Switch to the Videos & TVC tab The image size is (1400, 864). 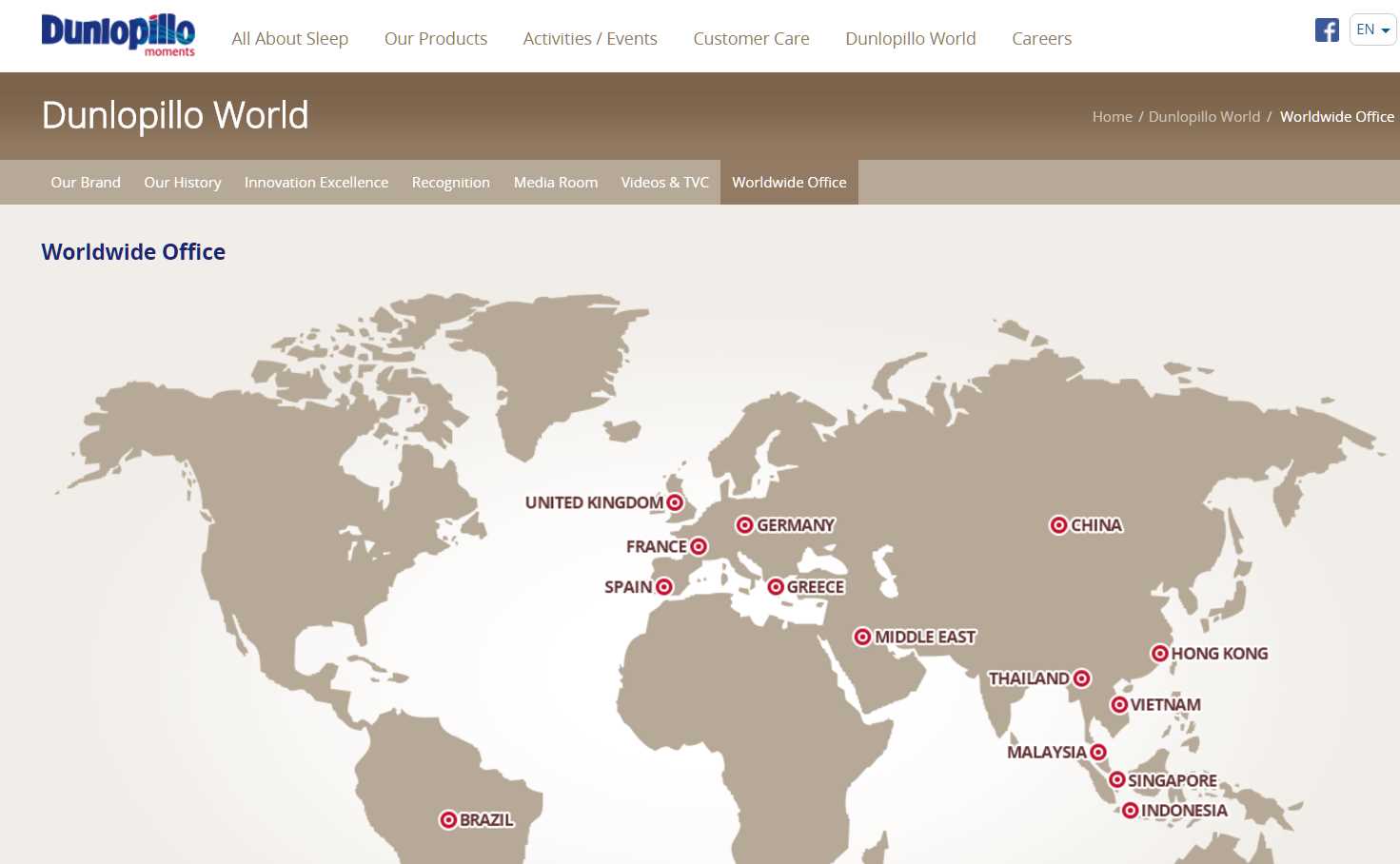[665, 182]
